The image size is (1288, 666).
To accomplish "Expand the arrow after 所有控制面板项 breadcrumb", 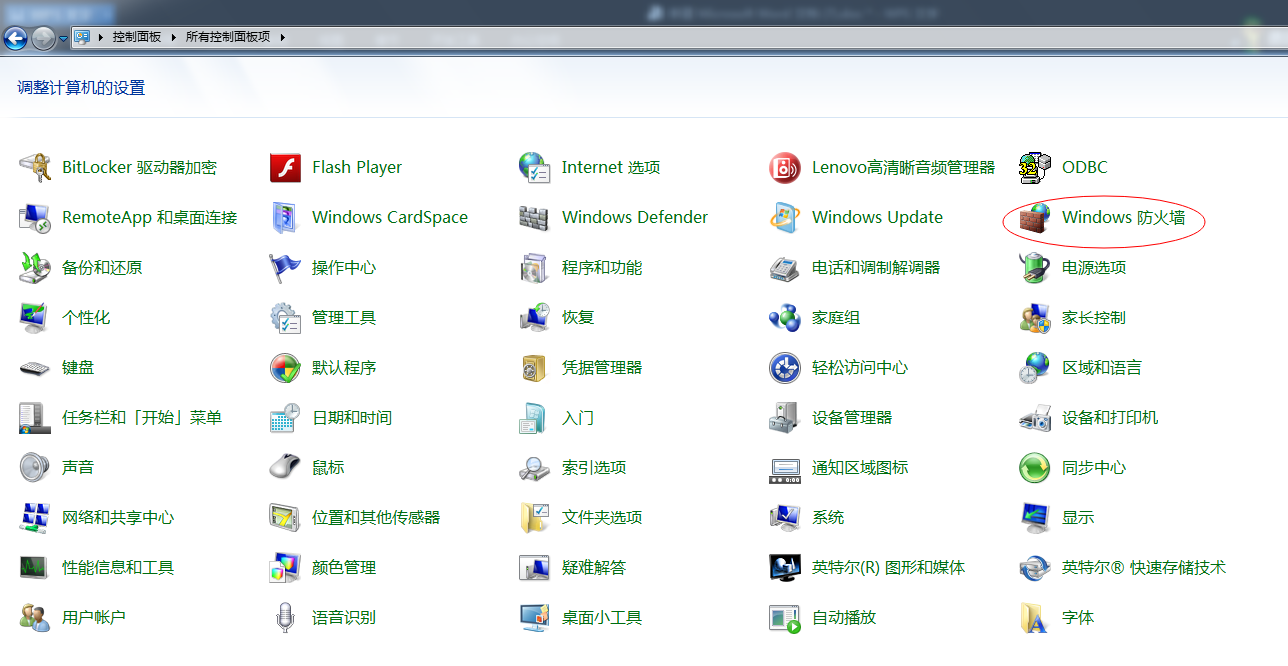I will (282, 37).
